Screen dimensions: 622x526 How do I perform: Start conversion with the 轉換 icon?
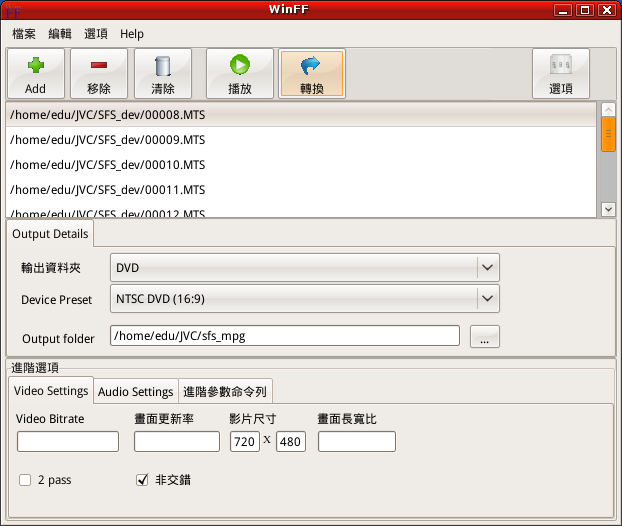coord(311,66)
